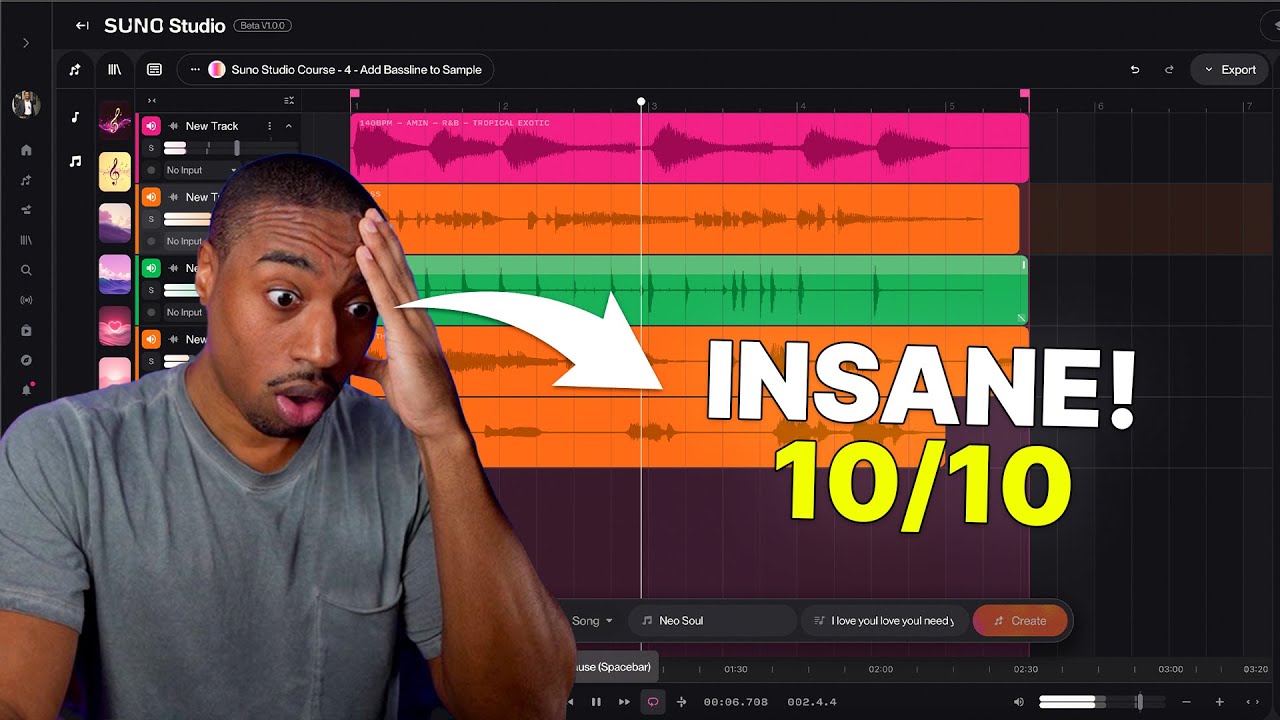Select the green audio clip

pyautogui.click(x=712, y=290)
